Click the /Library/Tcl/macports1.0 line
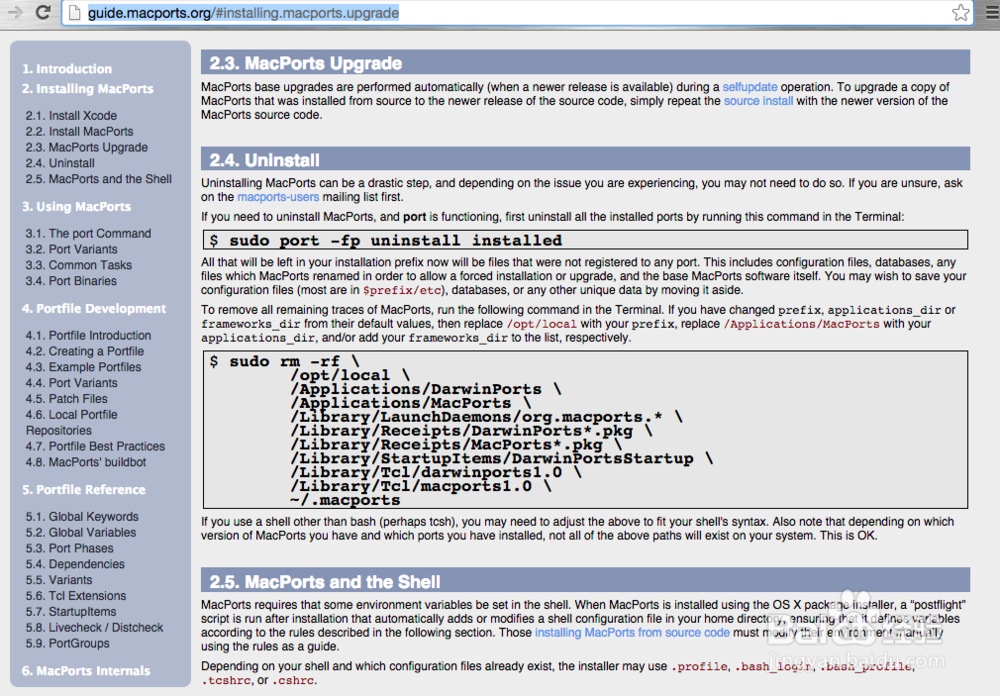Screen dimensions: 1000x696 pos(420,486)
